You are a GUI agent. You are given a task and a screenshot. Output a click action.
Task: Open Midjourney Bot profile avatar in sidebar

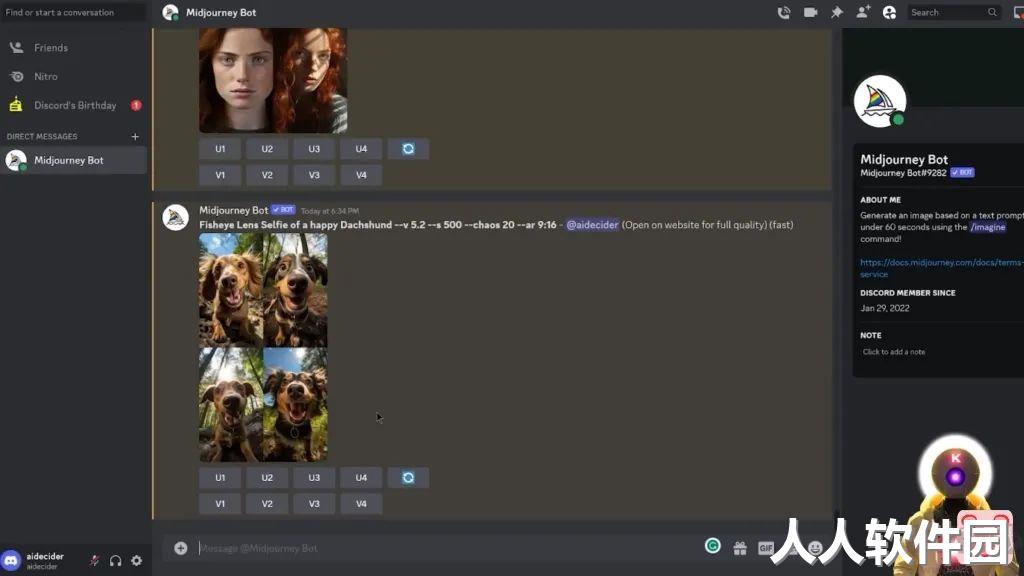(880, 101)
